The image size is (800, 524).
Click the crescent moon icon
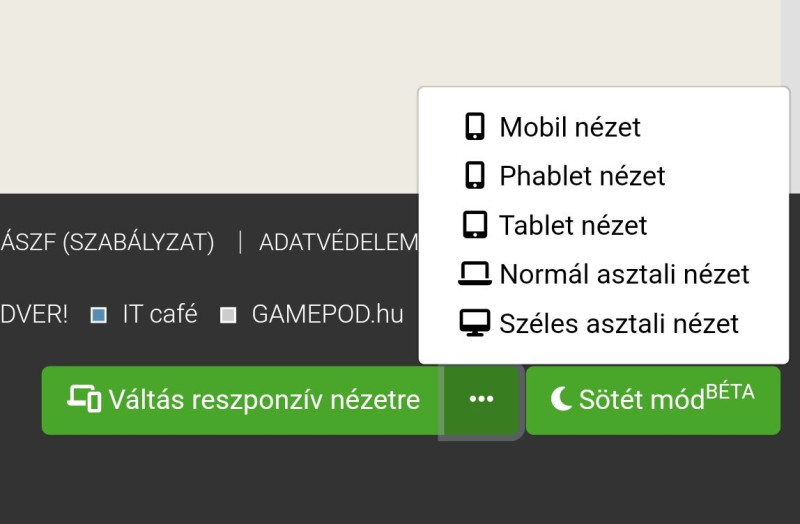coord(561,399)
